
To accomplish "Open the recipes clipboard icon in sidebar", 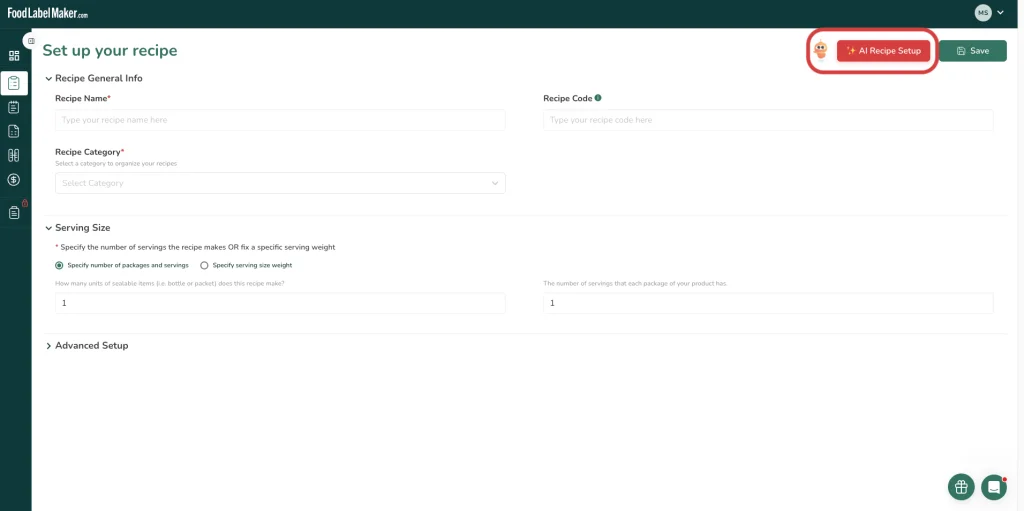I will point(14,83).
